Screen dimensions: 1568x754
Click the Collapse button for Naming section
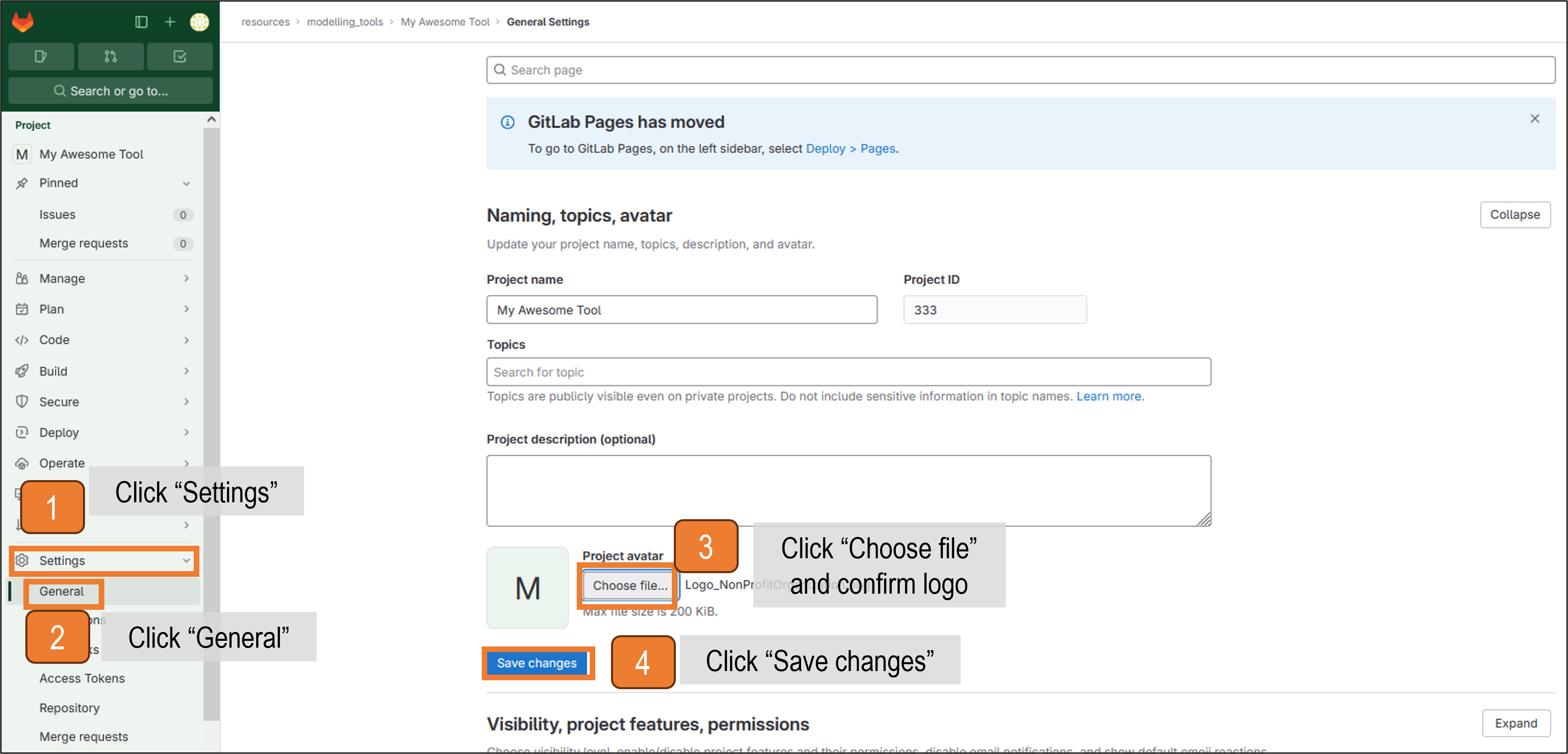(1514, 215)
